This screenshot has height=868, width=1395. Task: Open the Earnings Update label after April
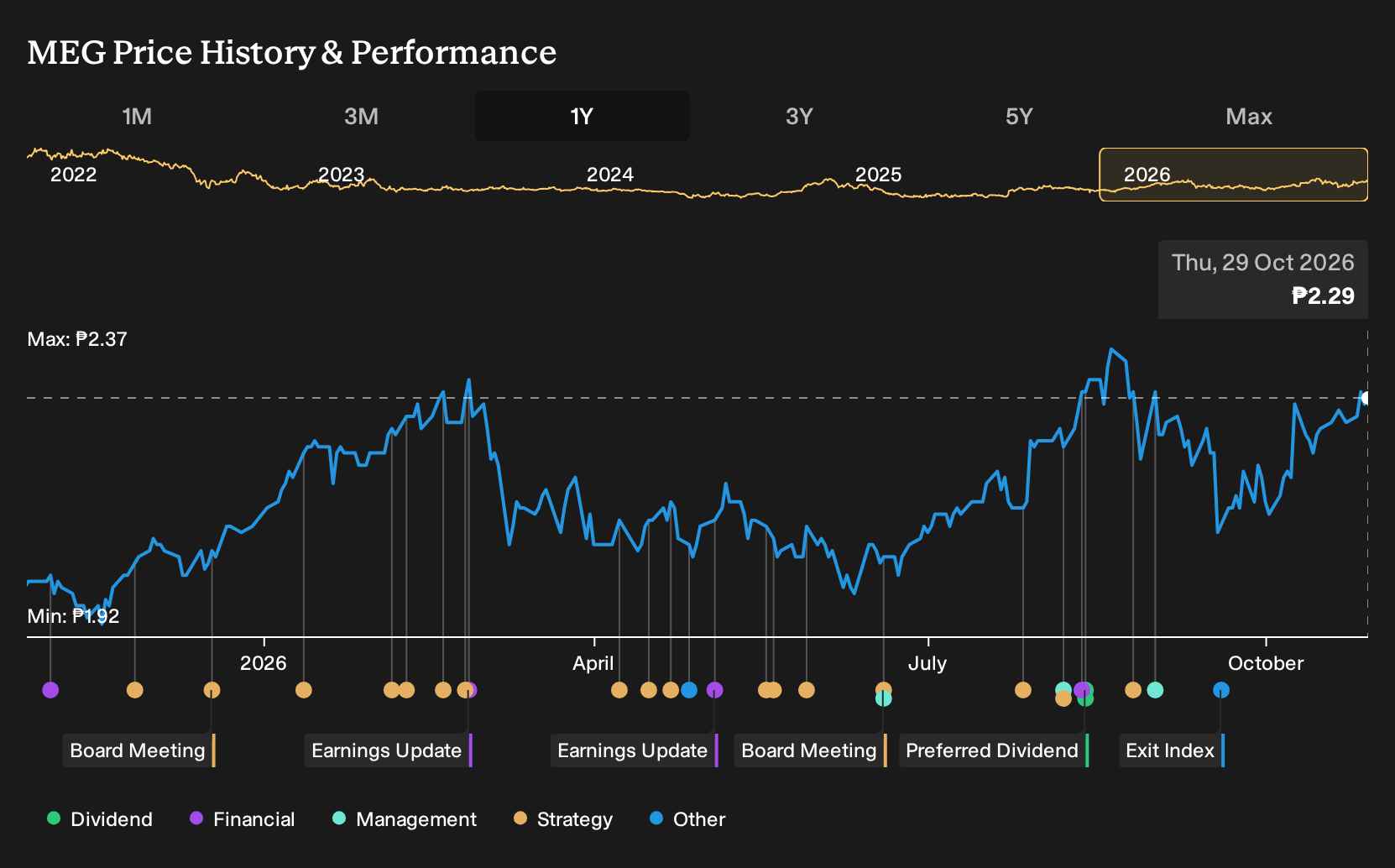pos(635,750)
